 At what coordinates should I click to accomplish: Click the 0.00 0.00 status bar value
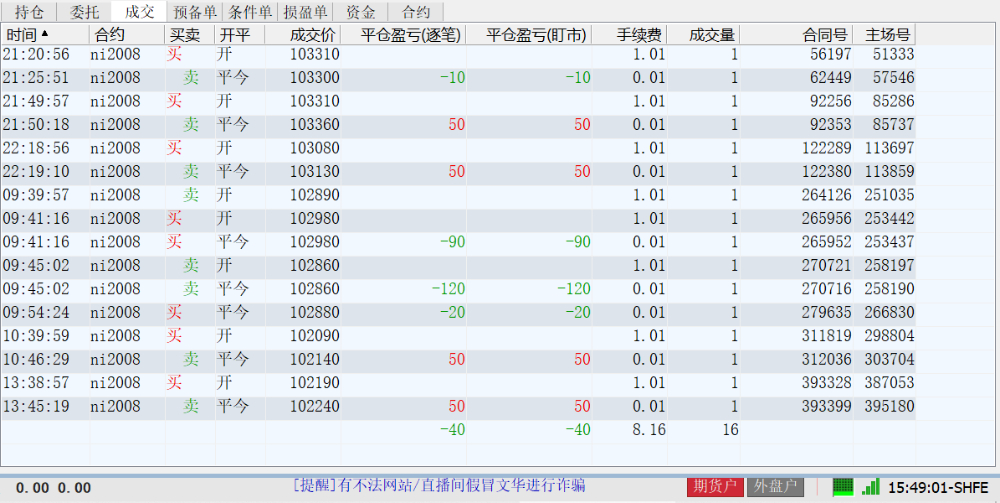click(x=54, y=488)
